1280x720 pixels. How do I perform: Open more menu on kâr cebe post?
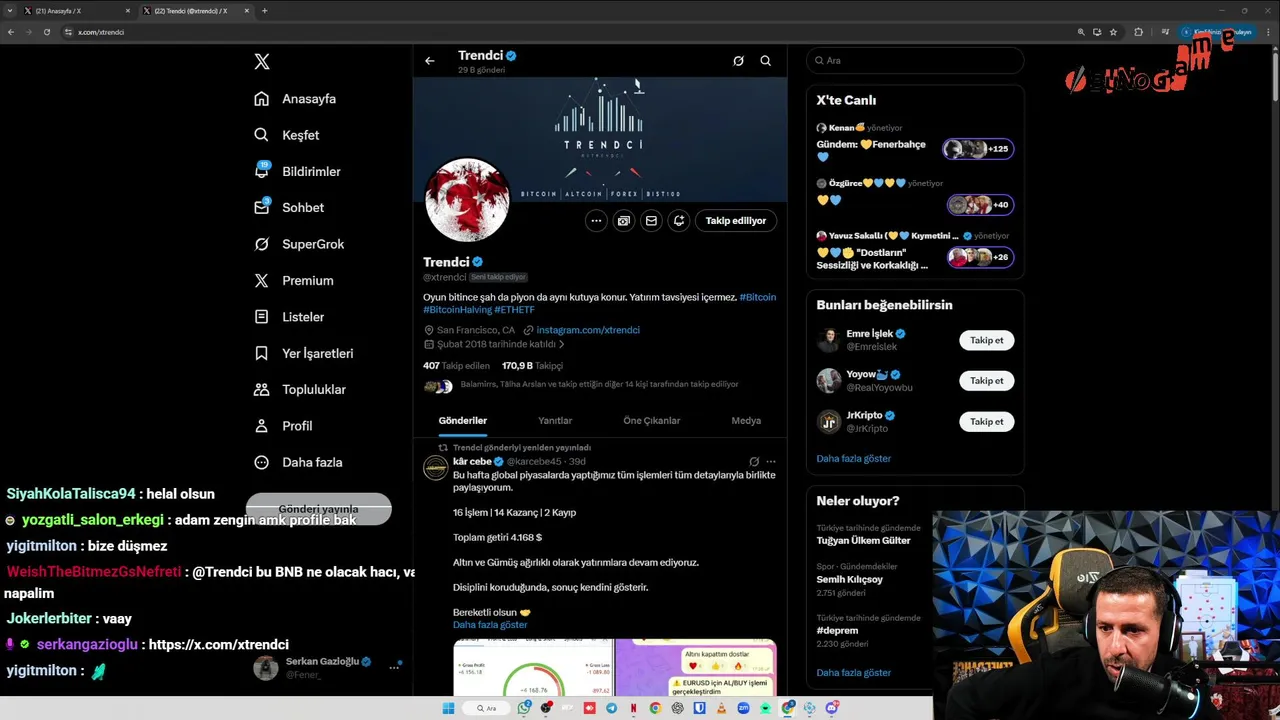coord(770,462)
